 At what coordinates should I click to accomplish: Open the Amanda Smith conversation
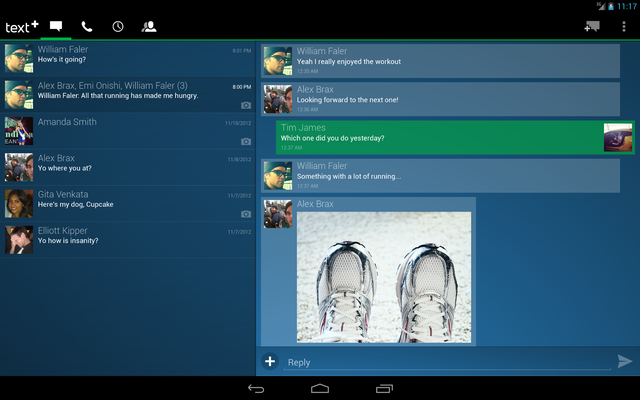coord(128,131)
